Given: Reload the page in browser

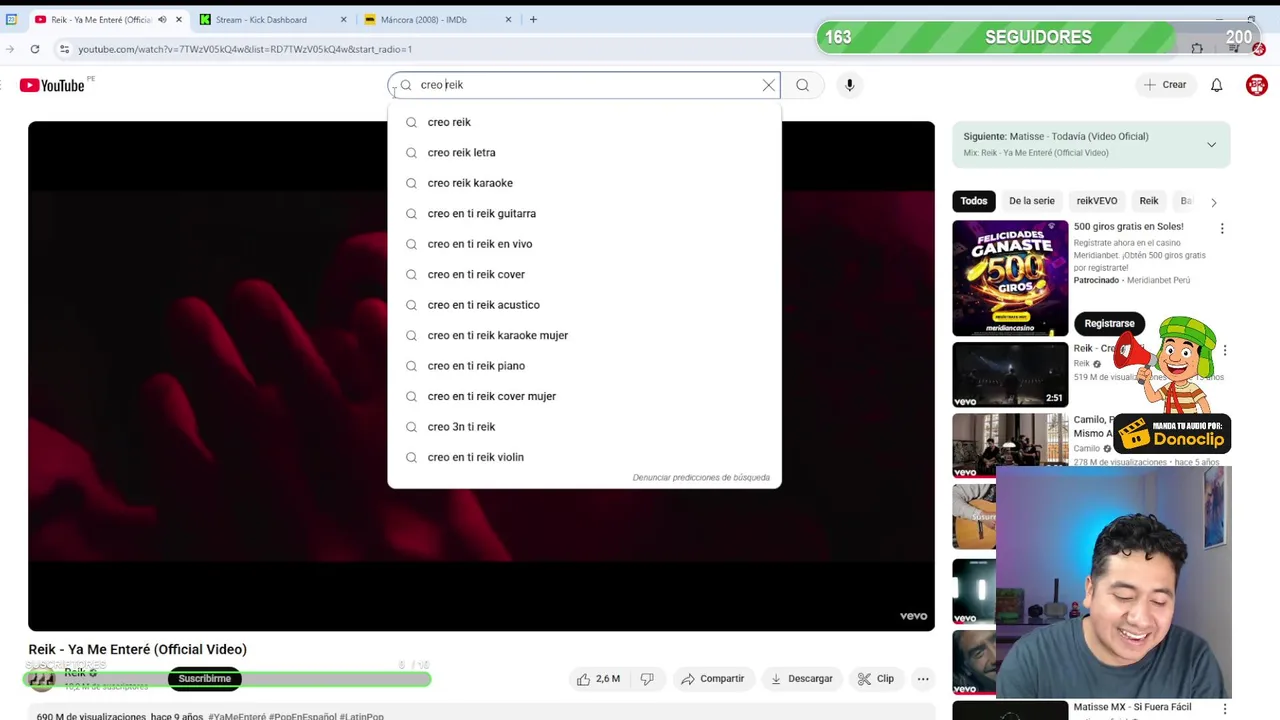Looking at the screenshot, I should click(x=35, y=49).
